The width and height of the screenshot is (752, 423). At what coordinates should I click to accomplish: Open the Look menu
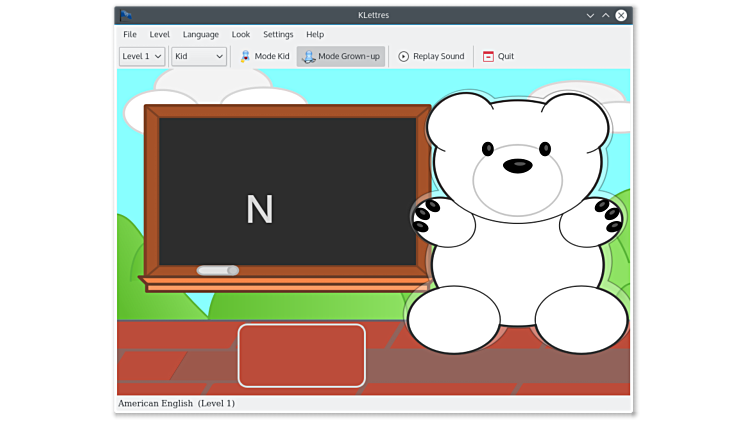pos(241,34)
